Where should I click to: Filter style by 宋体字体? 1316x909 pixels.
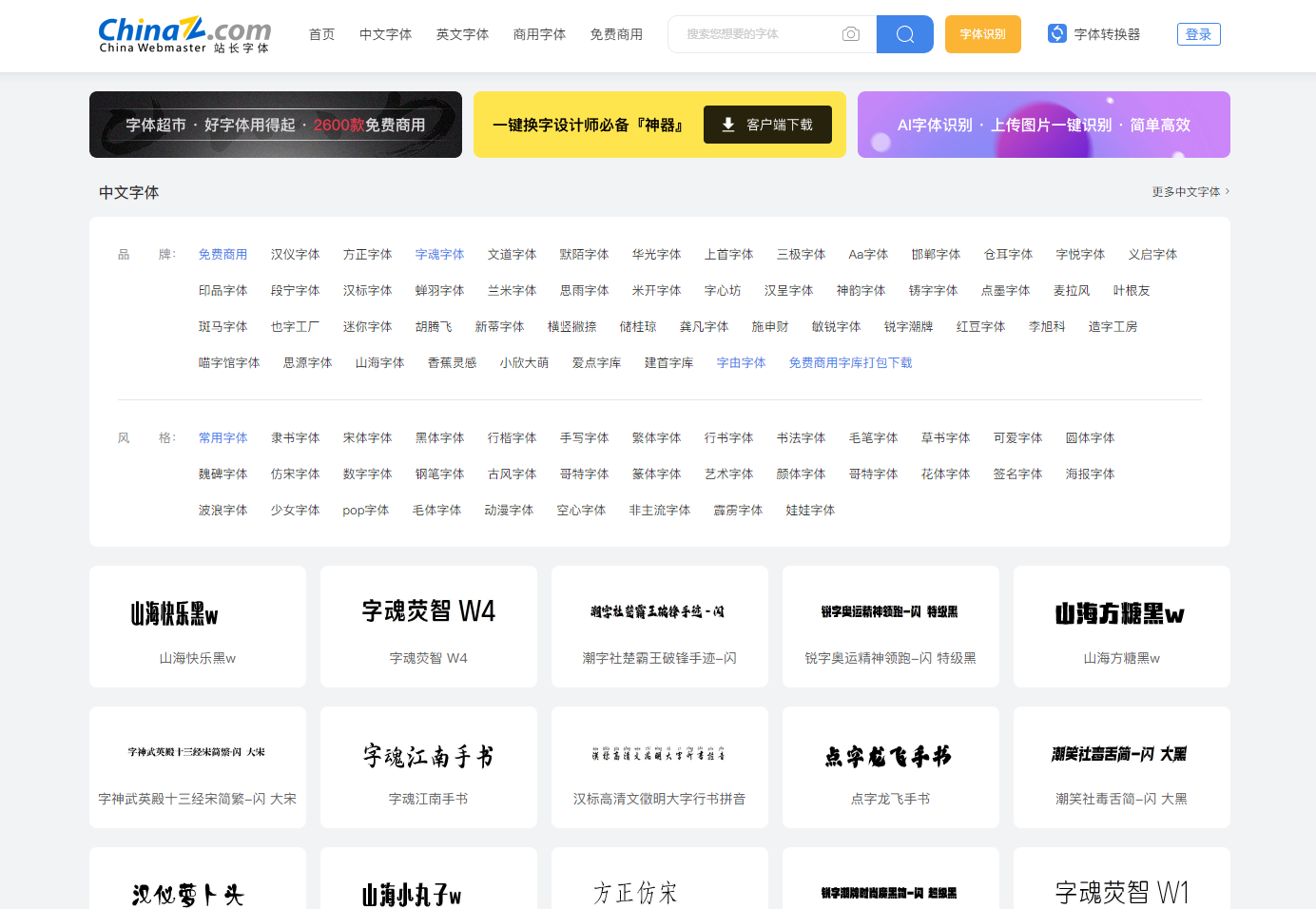coord(368,437)
